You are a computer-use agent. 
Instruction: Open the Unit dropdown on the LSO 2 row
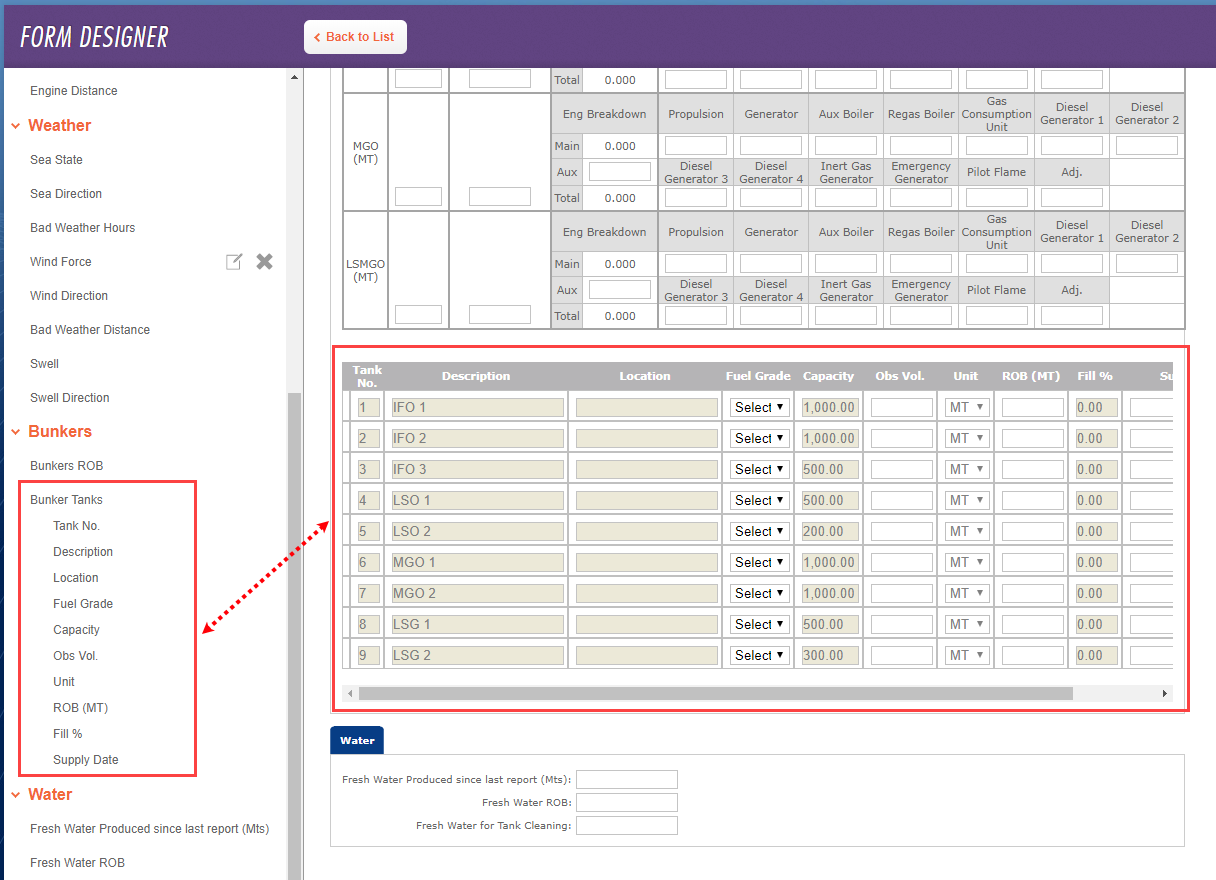(966, 531)
